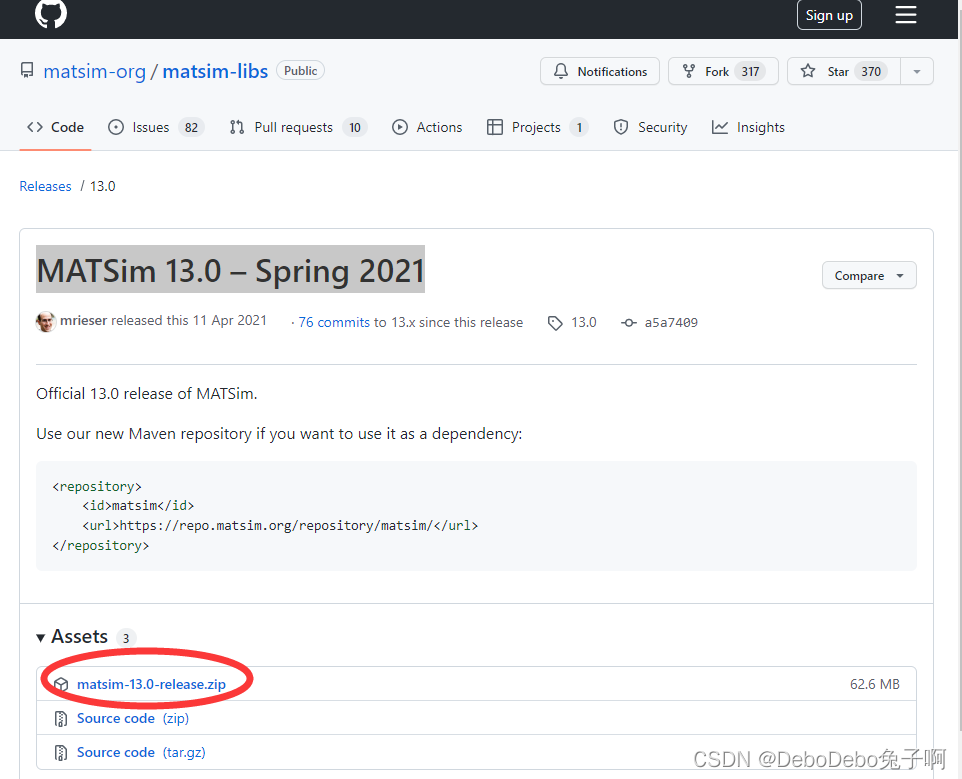Open the hamburger navigation menu
This screenshot has height=779, width=962.
(906, 15)
